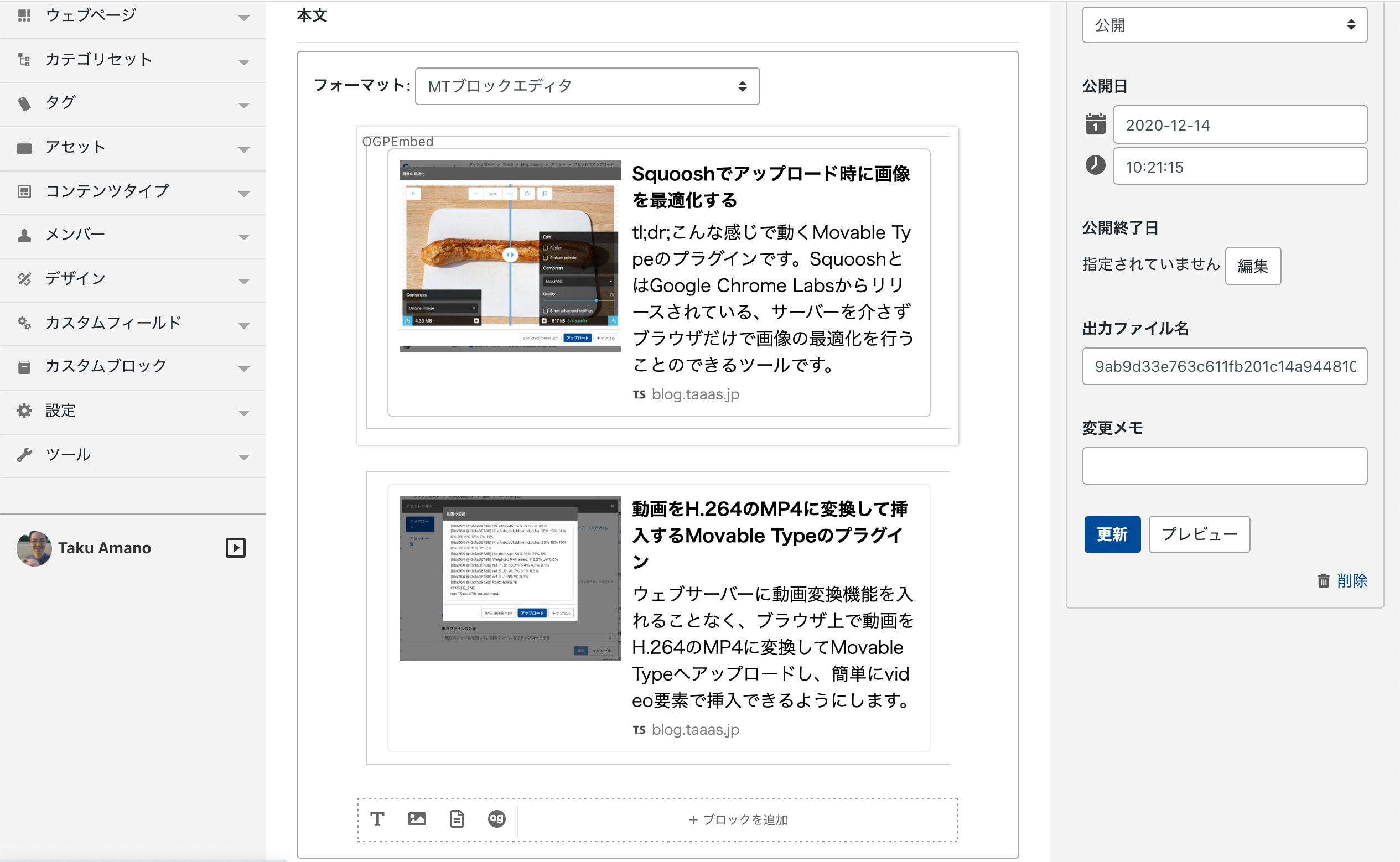Click the text block icon in add-block bar
This screenshot has height=862, width=1400.
[377, 819]
